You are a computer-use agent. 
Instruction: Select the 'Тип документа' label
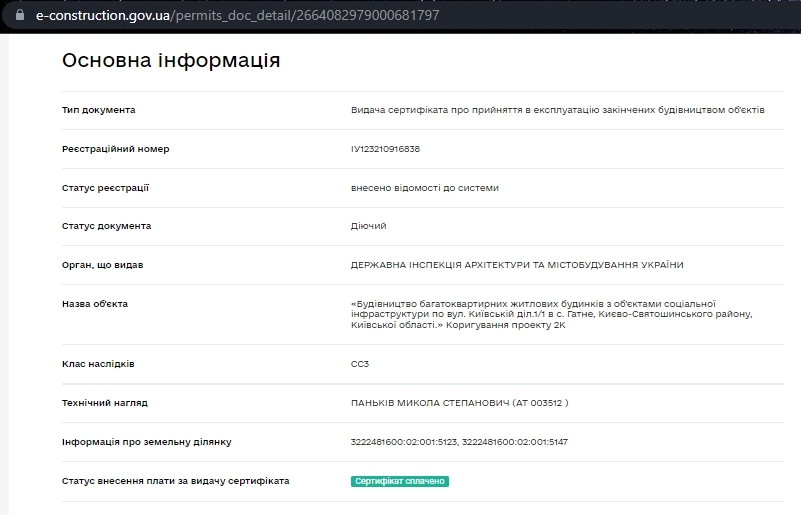(99, 110)
